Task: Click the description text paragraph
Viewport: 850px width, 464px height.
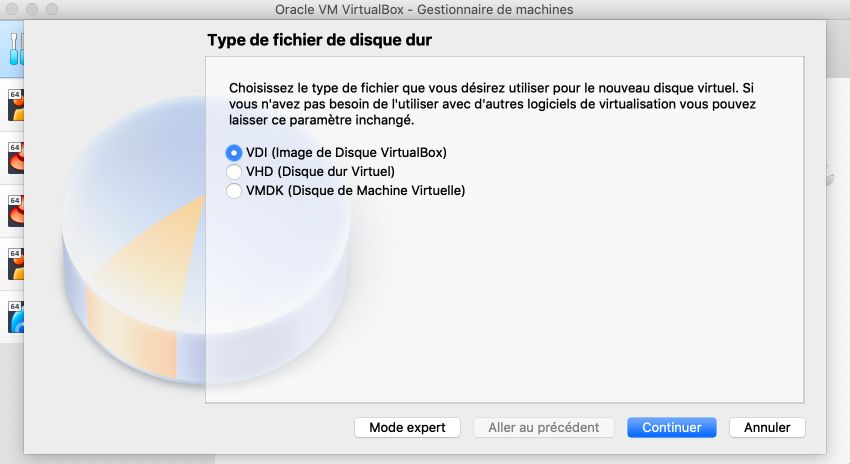Action: 492,104
